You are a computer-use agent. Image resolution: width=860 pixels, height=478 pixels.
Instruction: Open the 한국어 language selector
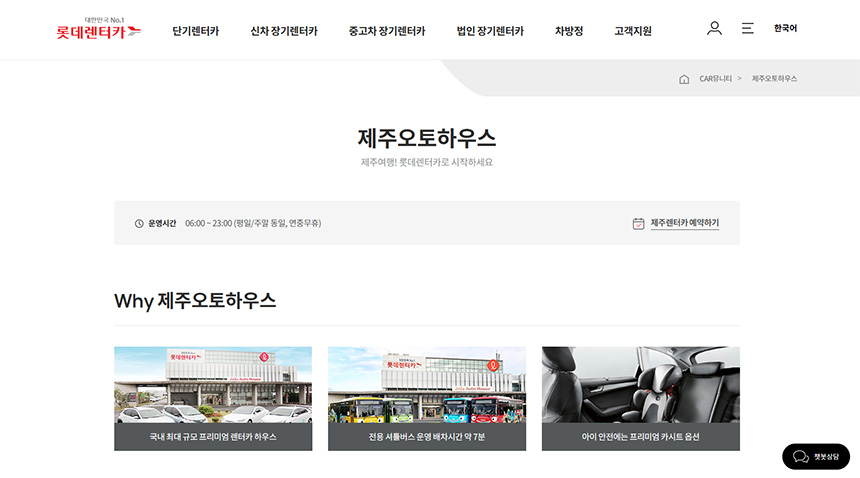tap(785, 28)
